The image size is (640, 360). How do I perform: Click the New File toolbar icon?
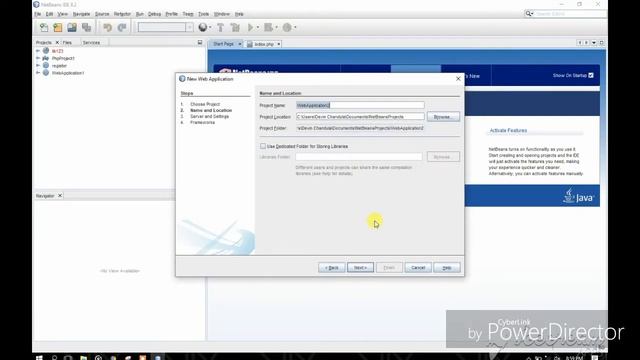point(44,27)
